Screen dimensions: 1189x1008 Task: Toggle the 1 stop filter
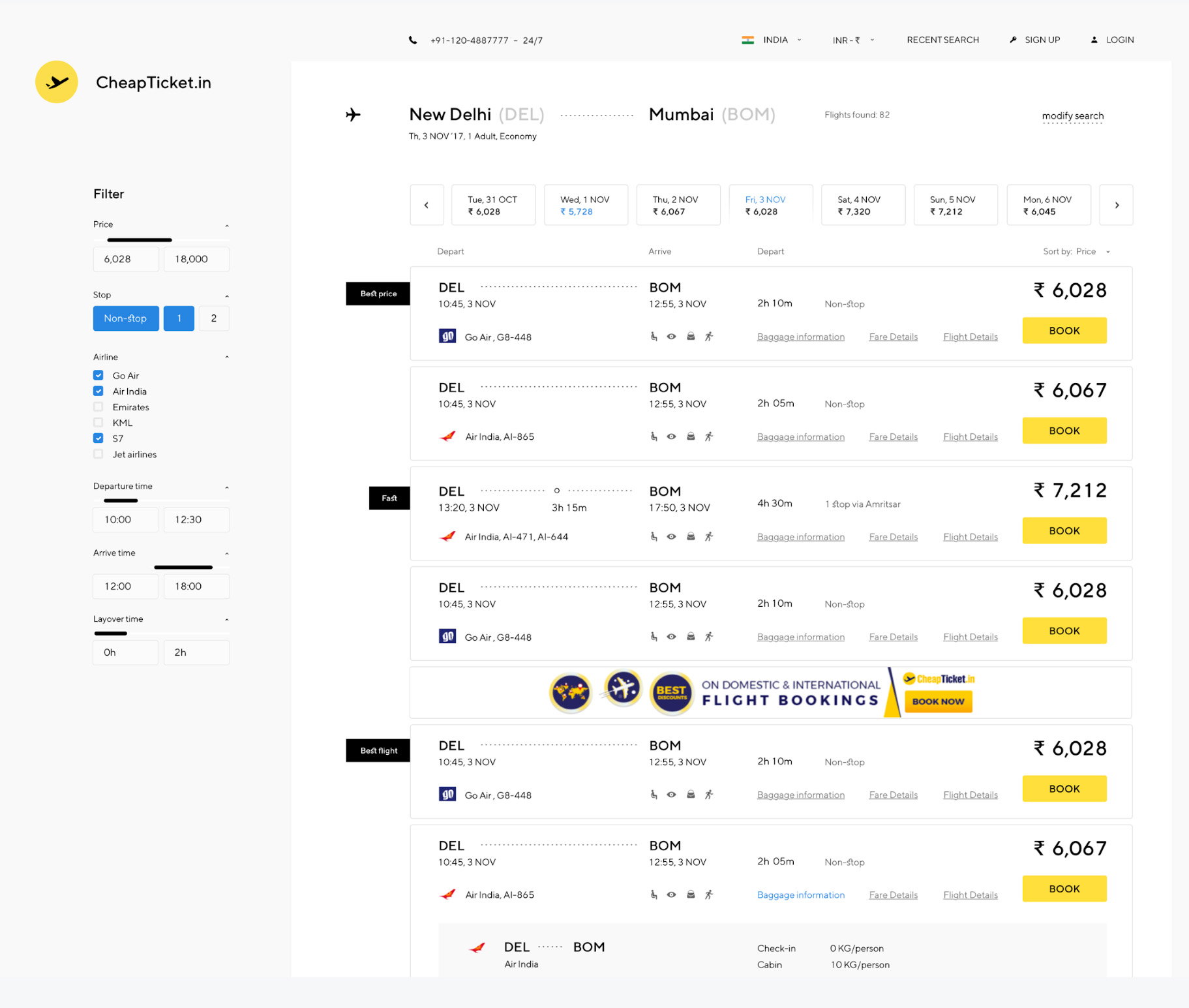tap(179, 318)
